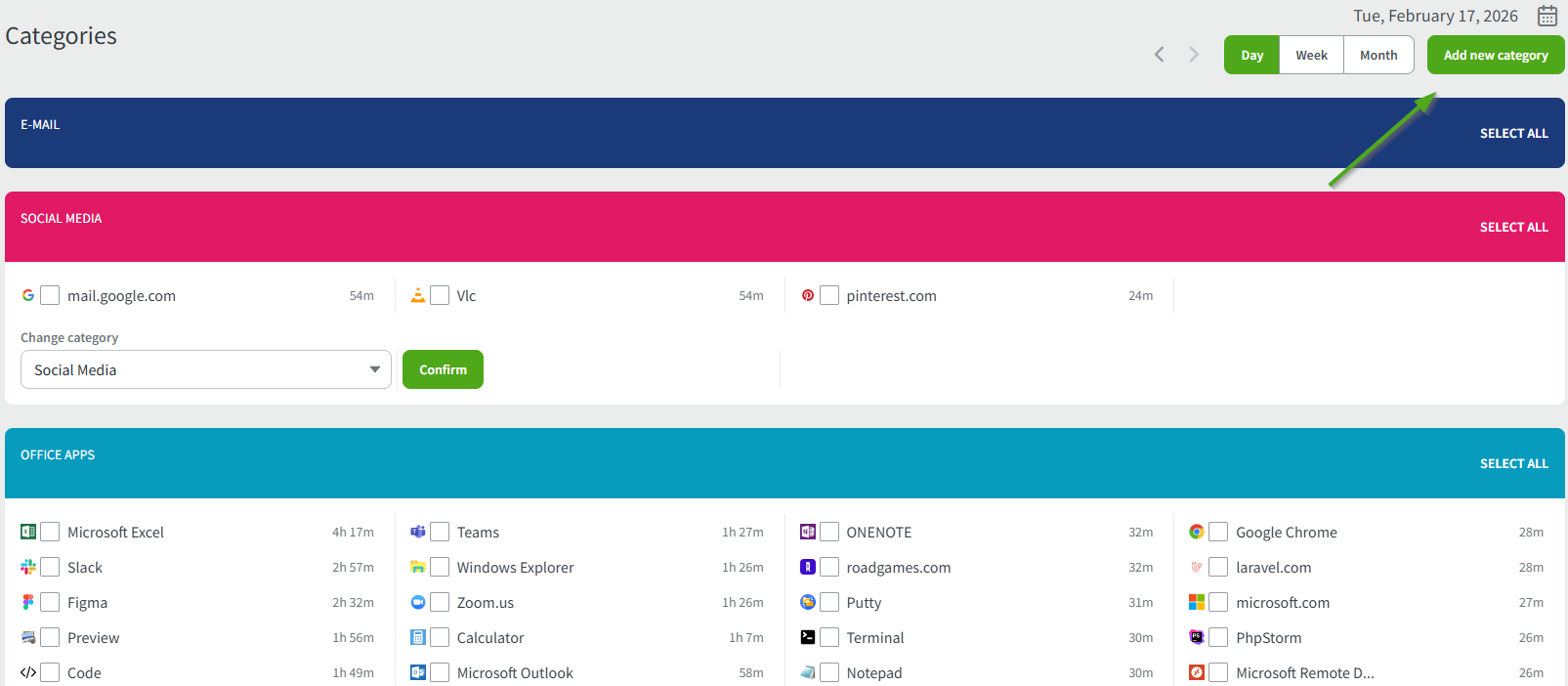Switch to Month view

(1377, 55)
